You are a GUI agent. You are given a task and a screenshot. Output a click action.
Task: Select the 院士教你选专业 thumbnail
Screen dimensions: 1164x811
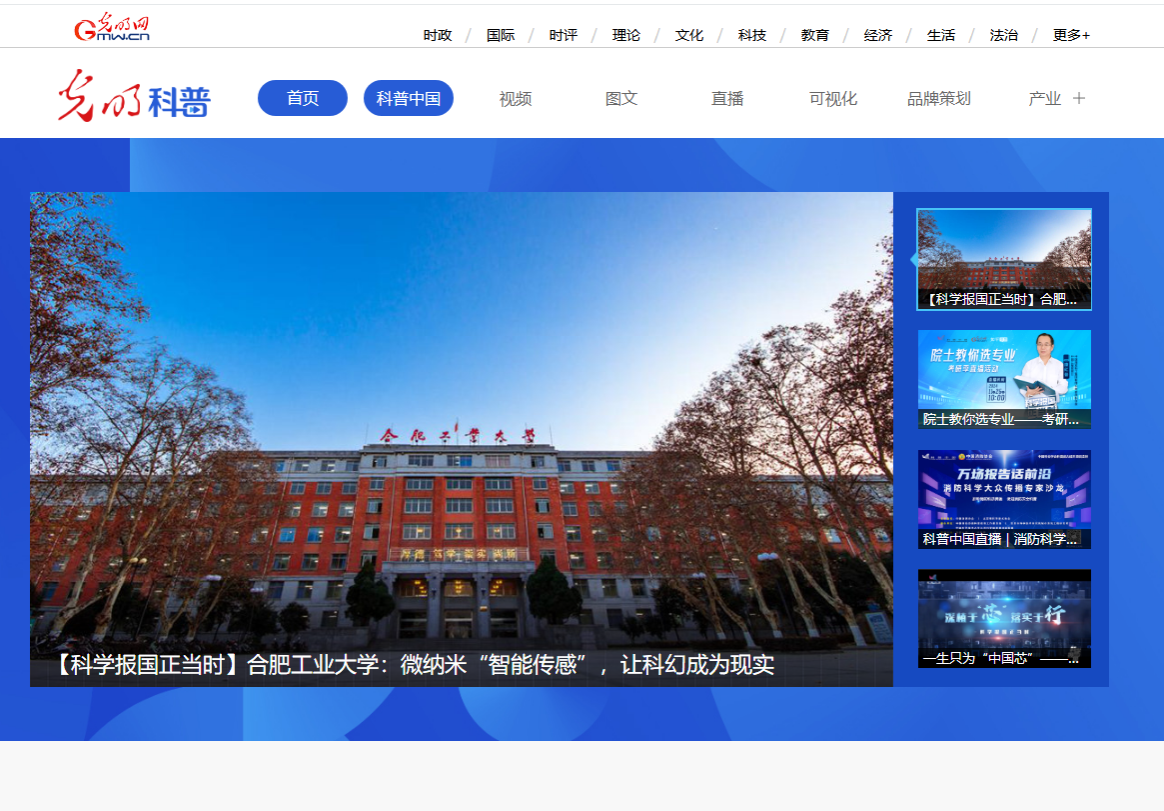click(1004, 379)
